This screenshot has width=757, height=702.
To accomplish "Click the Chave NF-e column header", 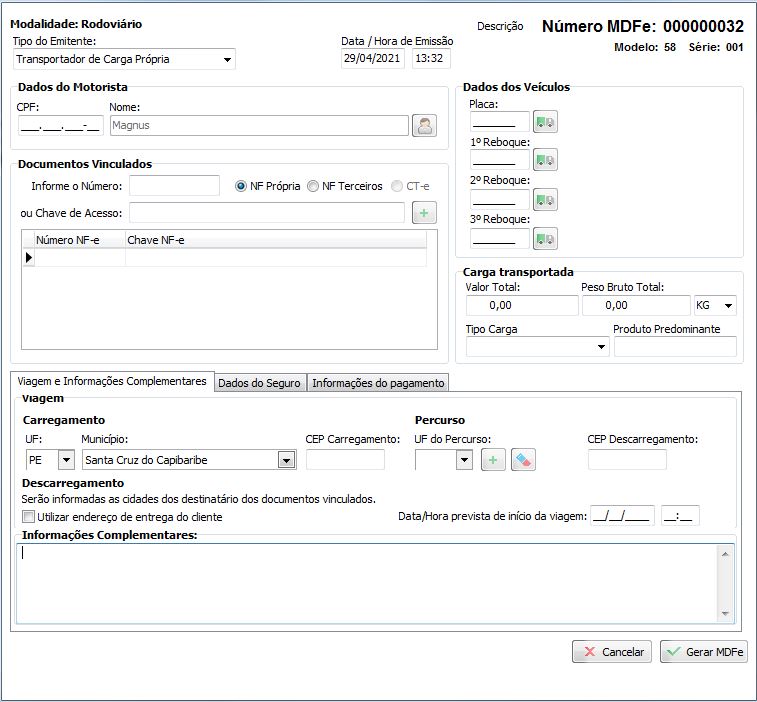I will pyautogui.click(x=276, y=240).
